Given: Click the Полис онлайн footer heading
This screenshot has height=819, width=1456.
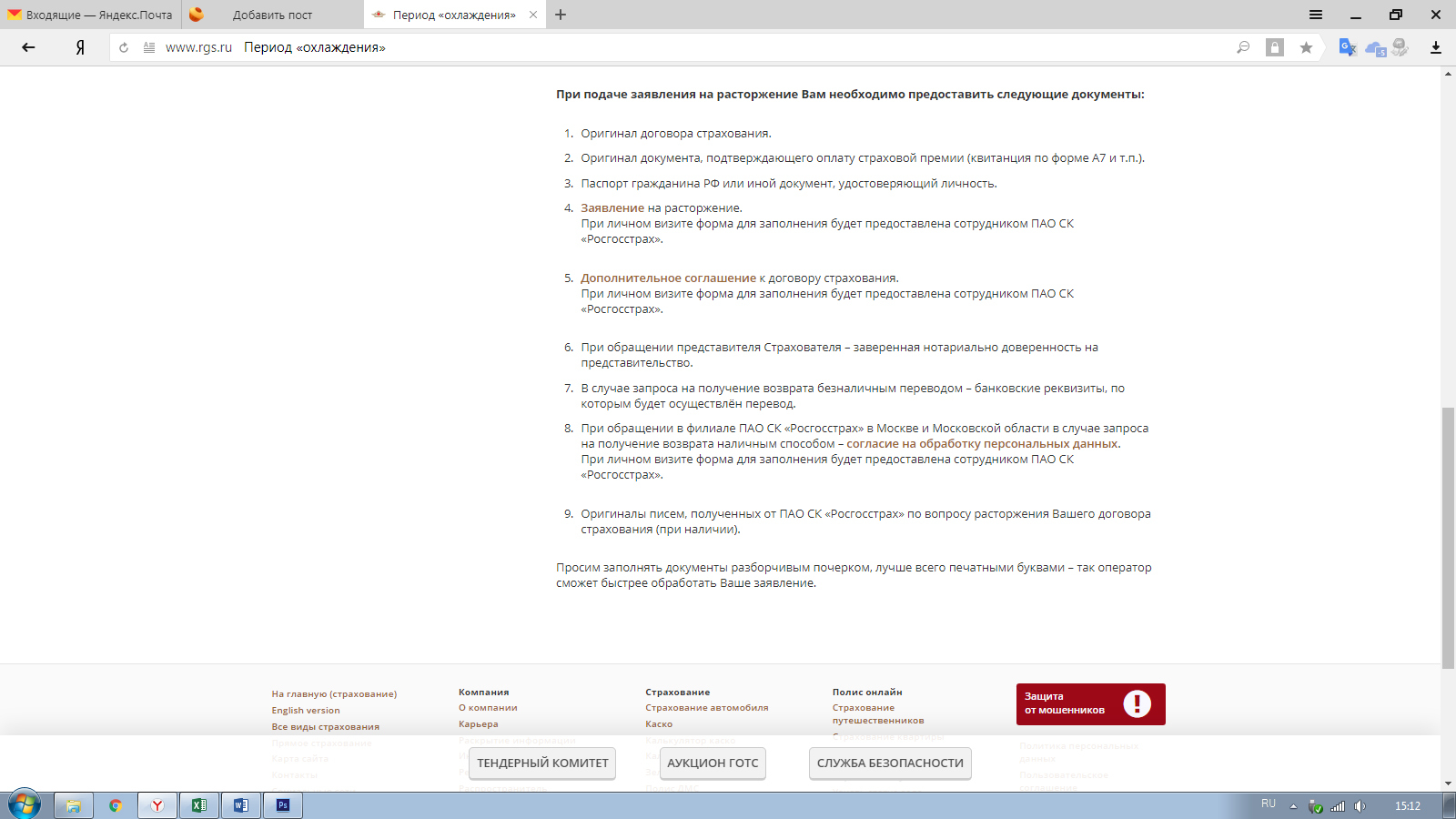Looking at the screenshot, I should (x=867, y=692).
